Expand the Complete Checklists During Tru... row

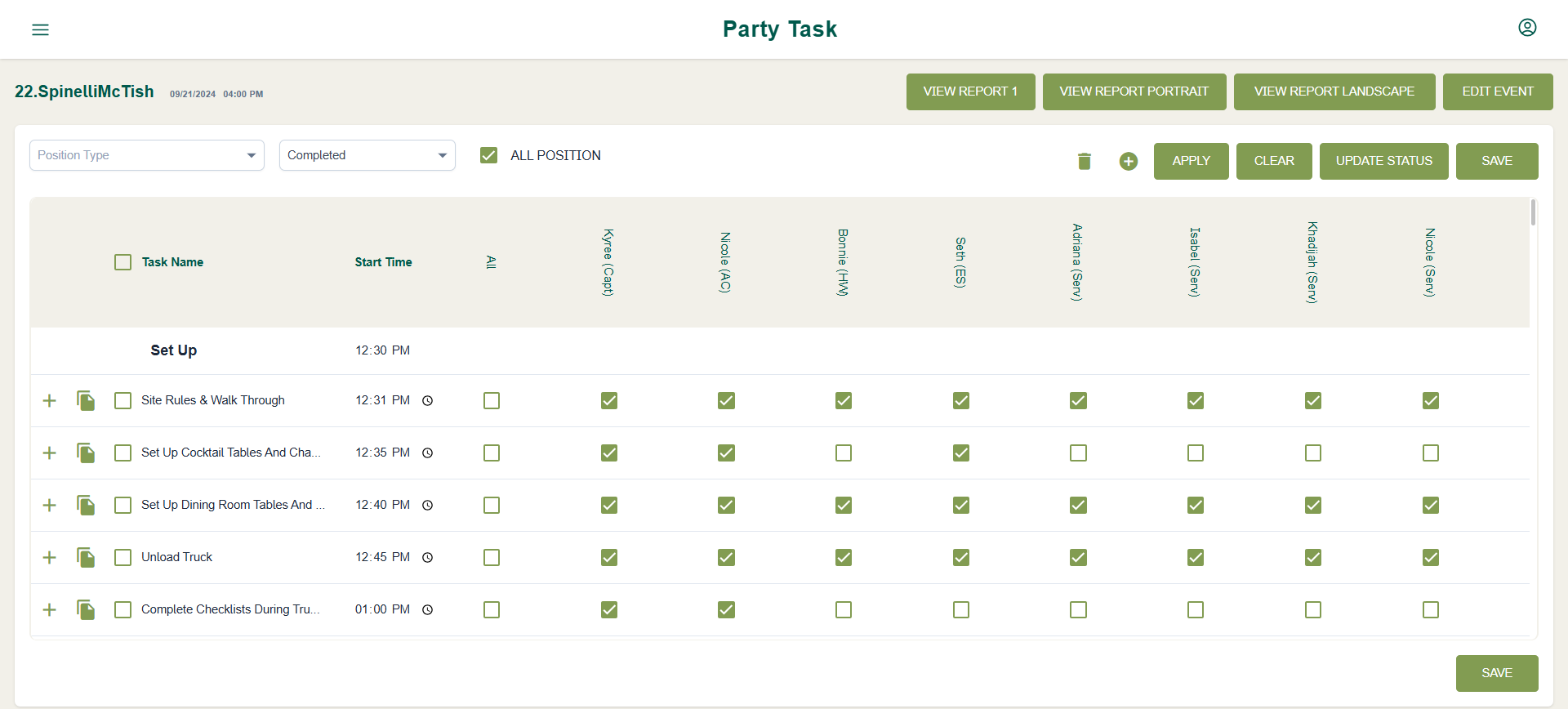point(50,609)
